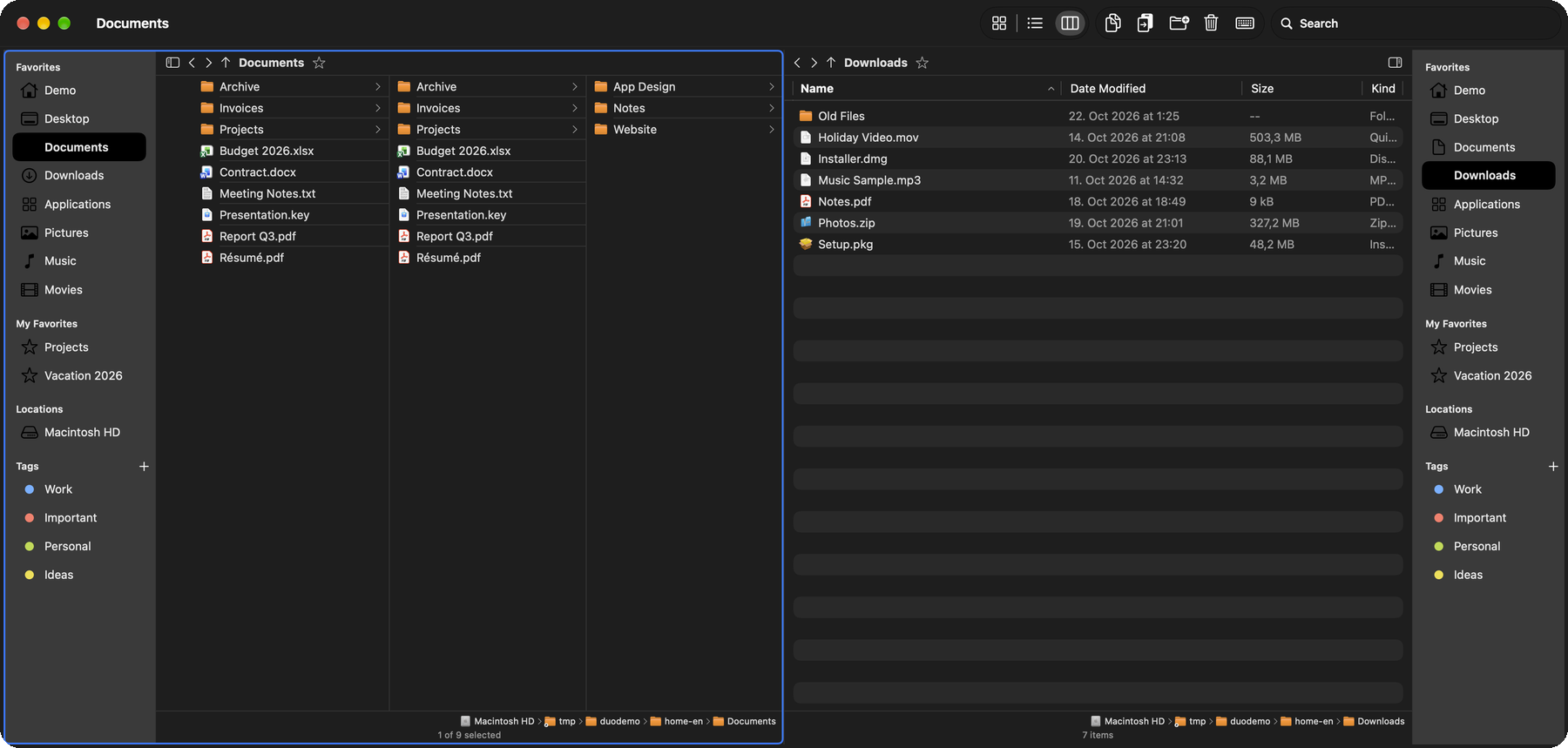Image resolution: width=1568 pixels, height=748 pixels.
Task: Click the move files toolbar icon
Action: pyautogui.click(x=1145, y=24)
